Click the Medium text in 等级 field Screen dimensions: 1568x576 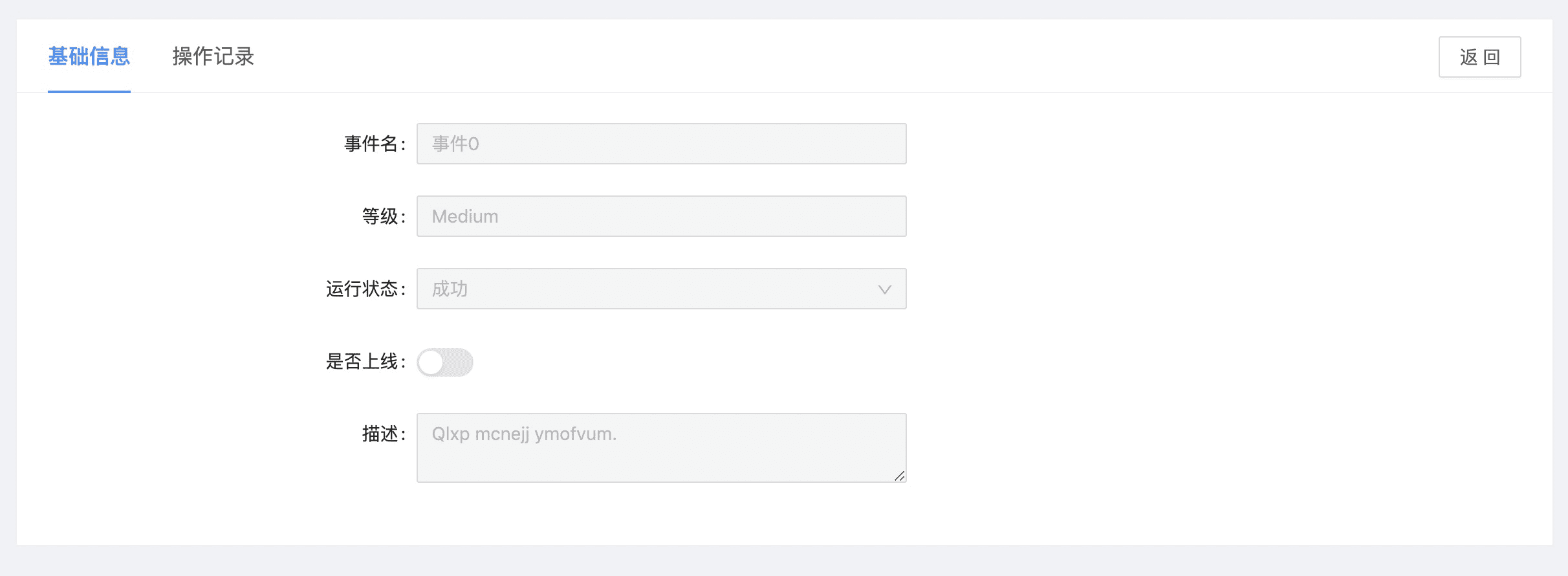465,216
